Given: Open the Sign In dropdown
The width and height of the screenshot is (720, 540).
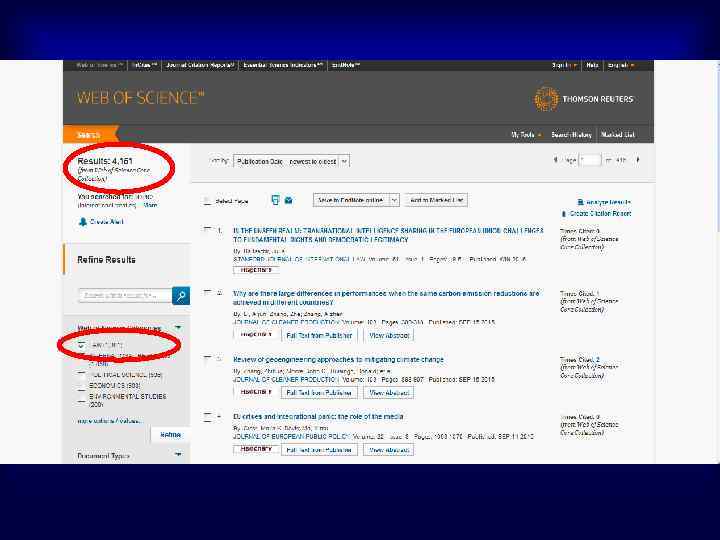Looking at the screenshot, I should [564, 65].
